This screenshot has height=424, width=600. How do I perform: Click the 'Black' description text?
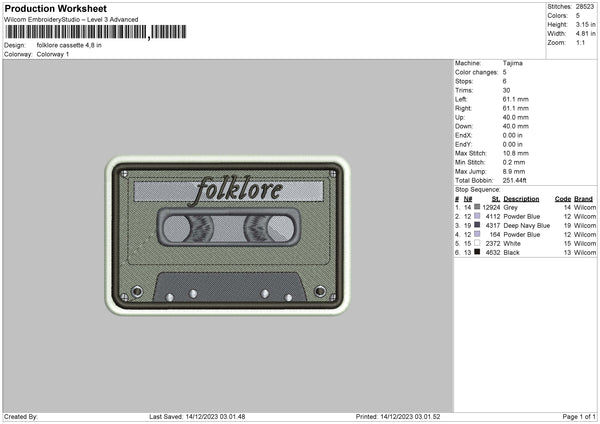pos(512,253)
